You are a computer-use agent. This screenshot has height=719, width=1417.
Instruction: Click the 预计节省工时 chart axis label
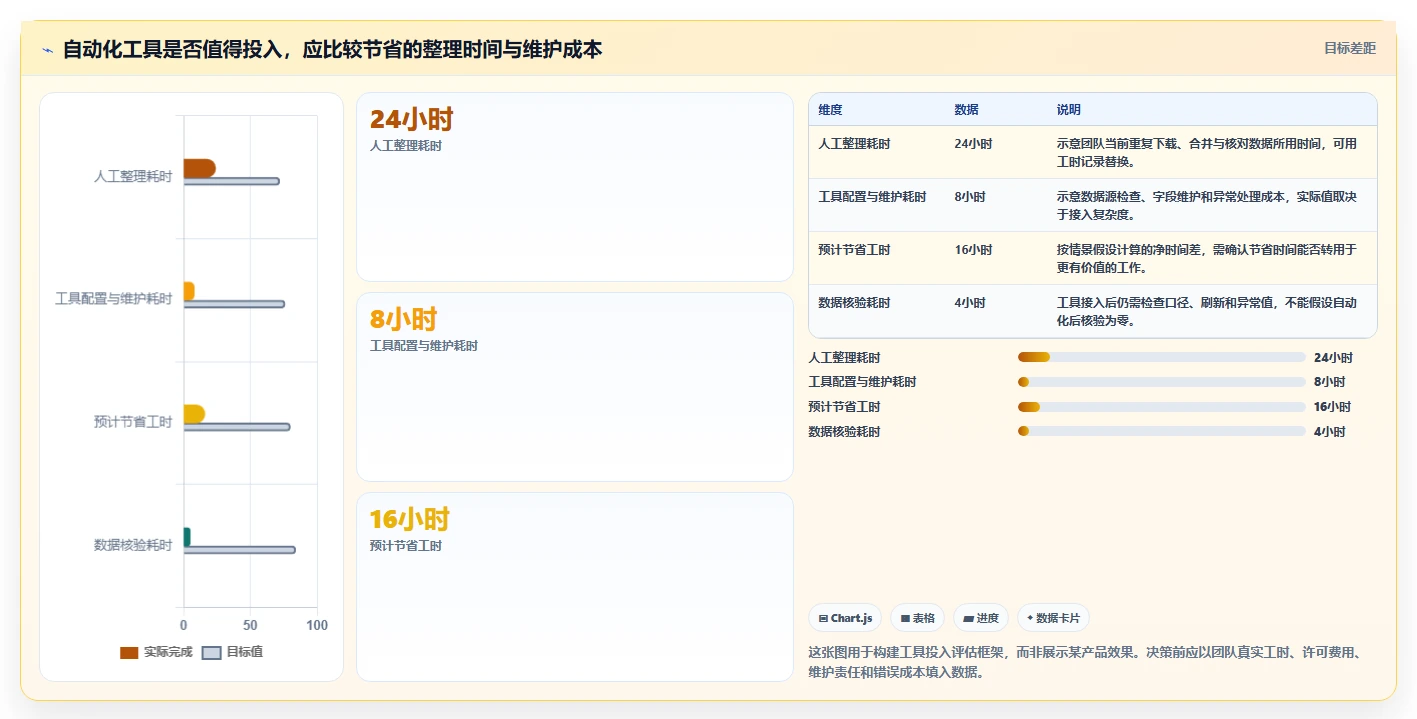(x=133, y=422)
